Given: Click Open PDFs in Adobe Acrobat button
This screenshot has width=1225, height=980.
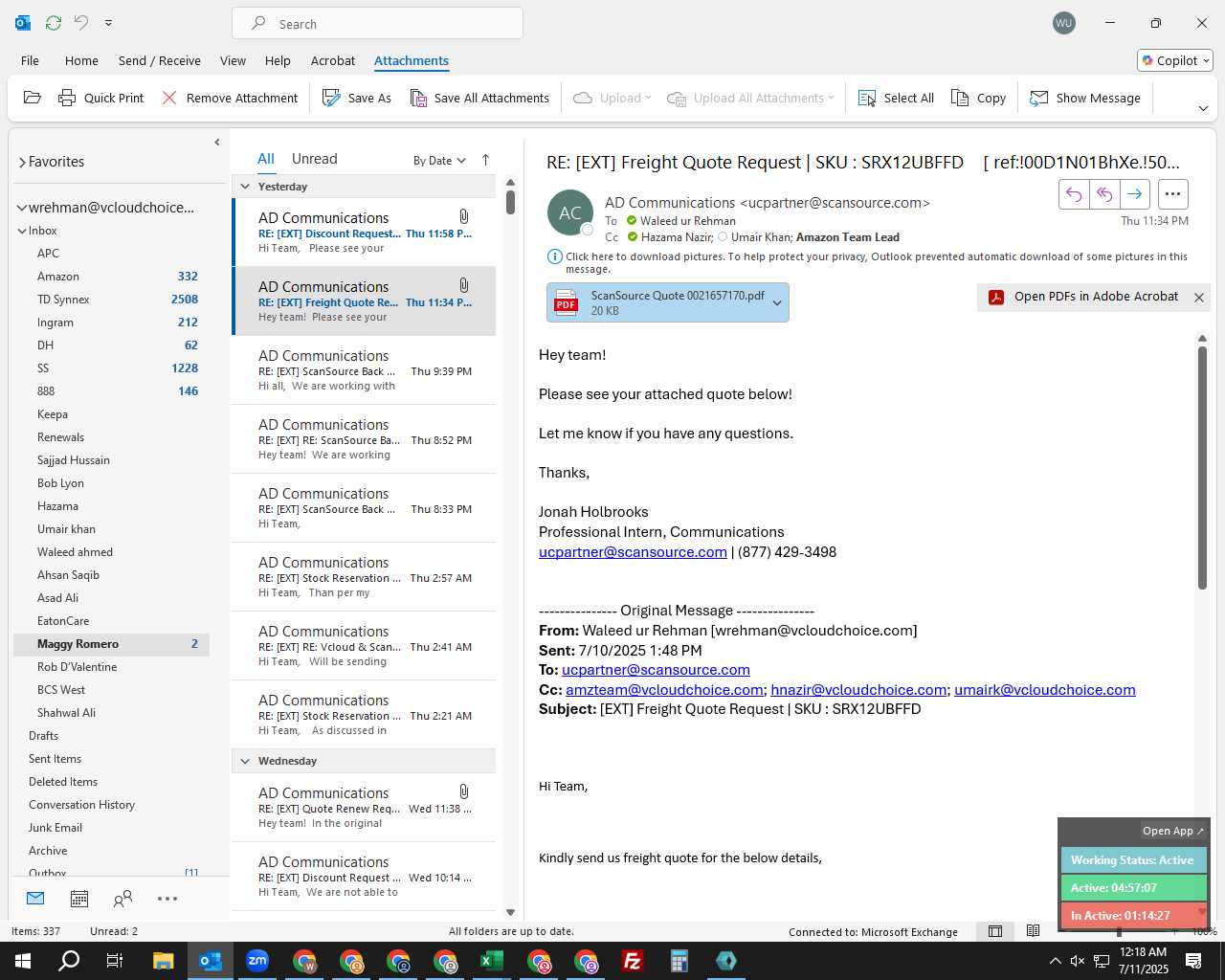Looking at the screenshot, I should point(1083,297).
